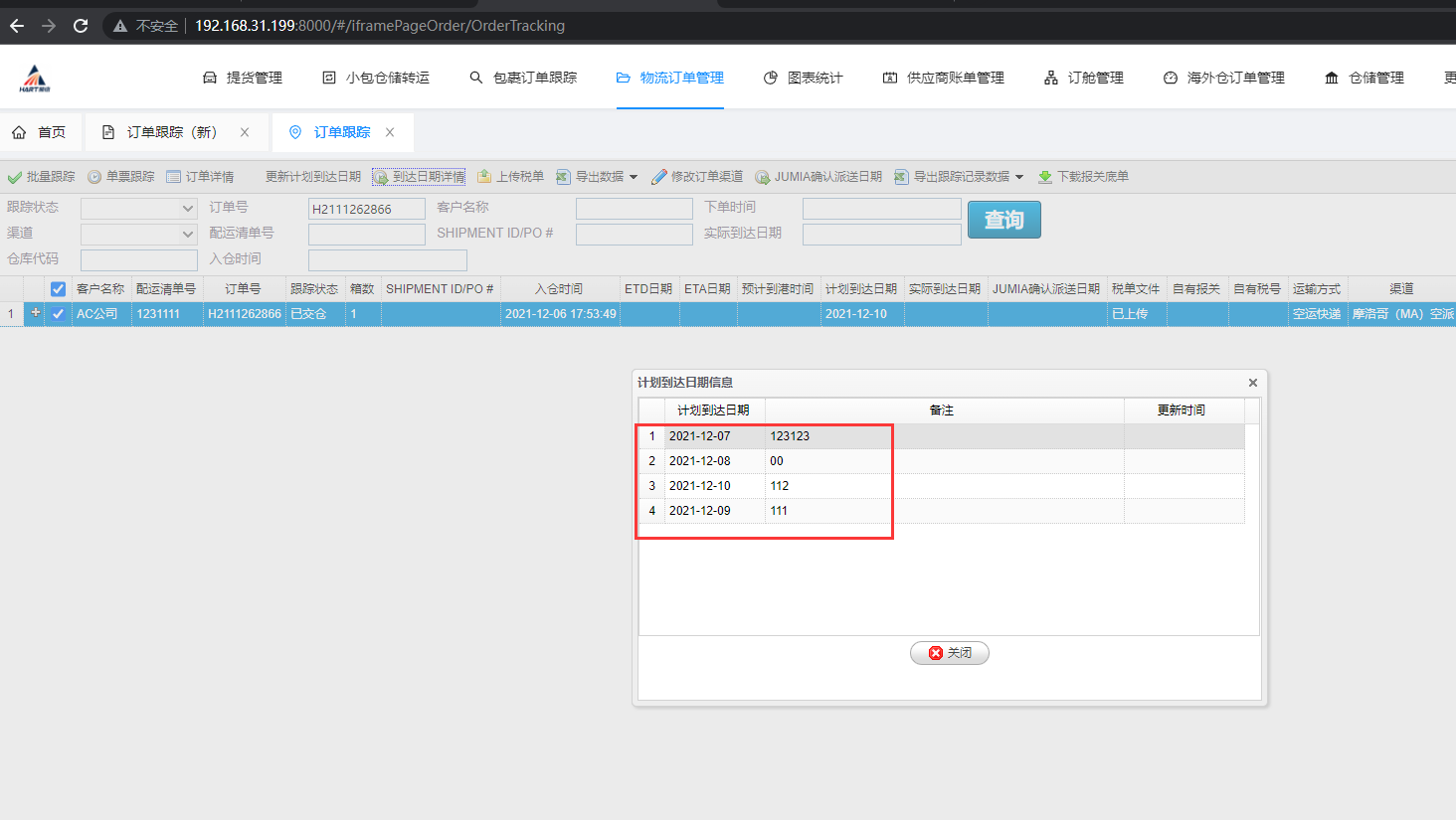Click the 修改订单渠道 pencil icon
Screen dimensions: 1456x820
coord(658,177)
